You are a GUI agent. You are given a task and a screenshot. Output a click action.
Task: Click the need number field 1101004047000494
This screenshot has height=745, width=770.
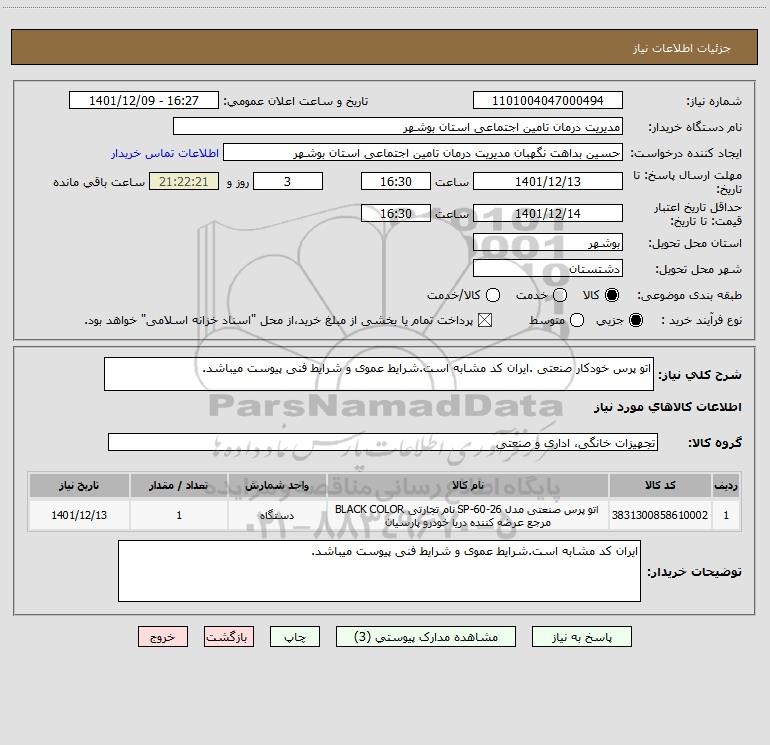pos(548,100)
